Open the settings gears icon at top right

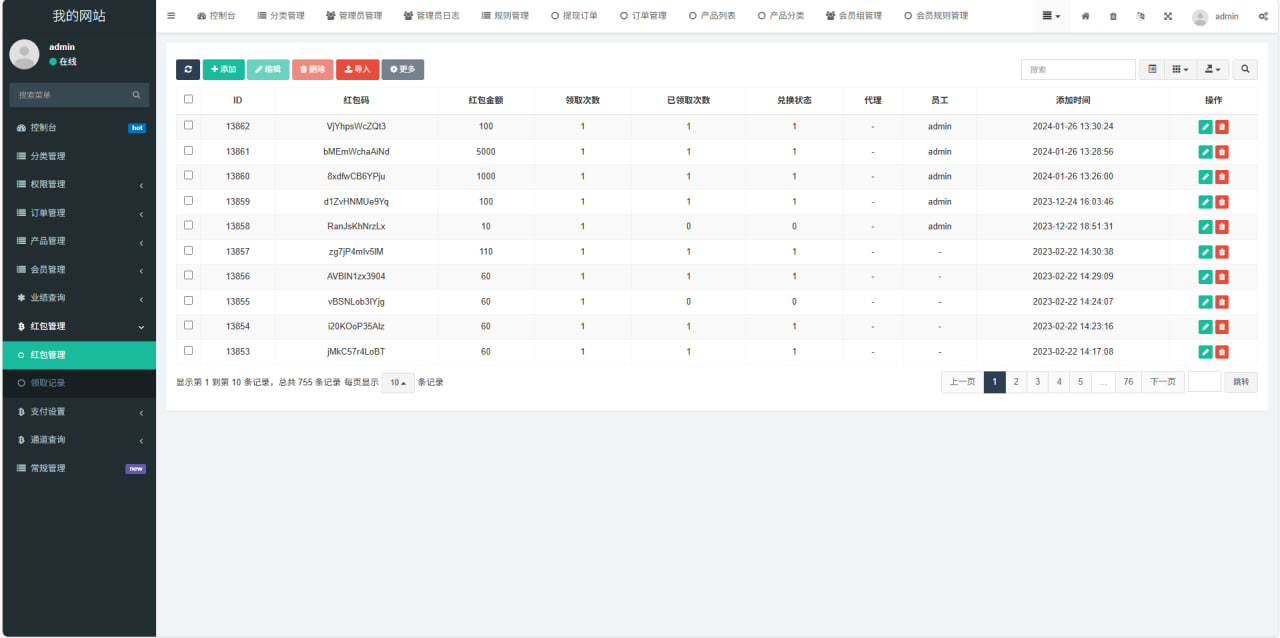pyautogui.click(x=1263, y=16)
